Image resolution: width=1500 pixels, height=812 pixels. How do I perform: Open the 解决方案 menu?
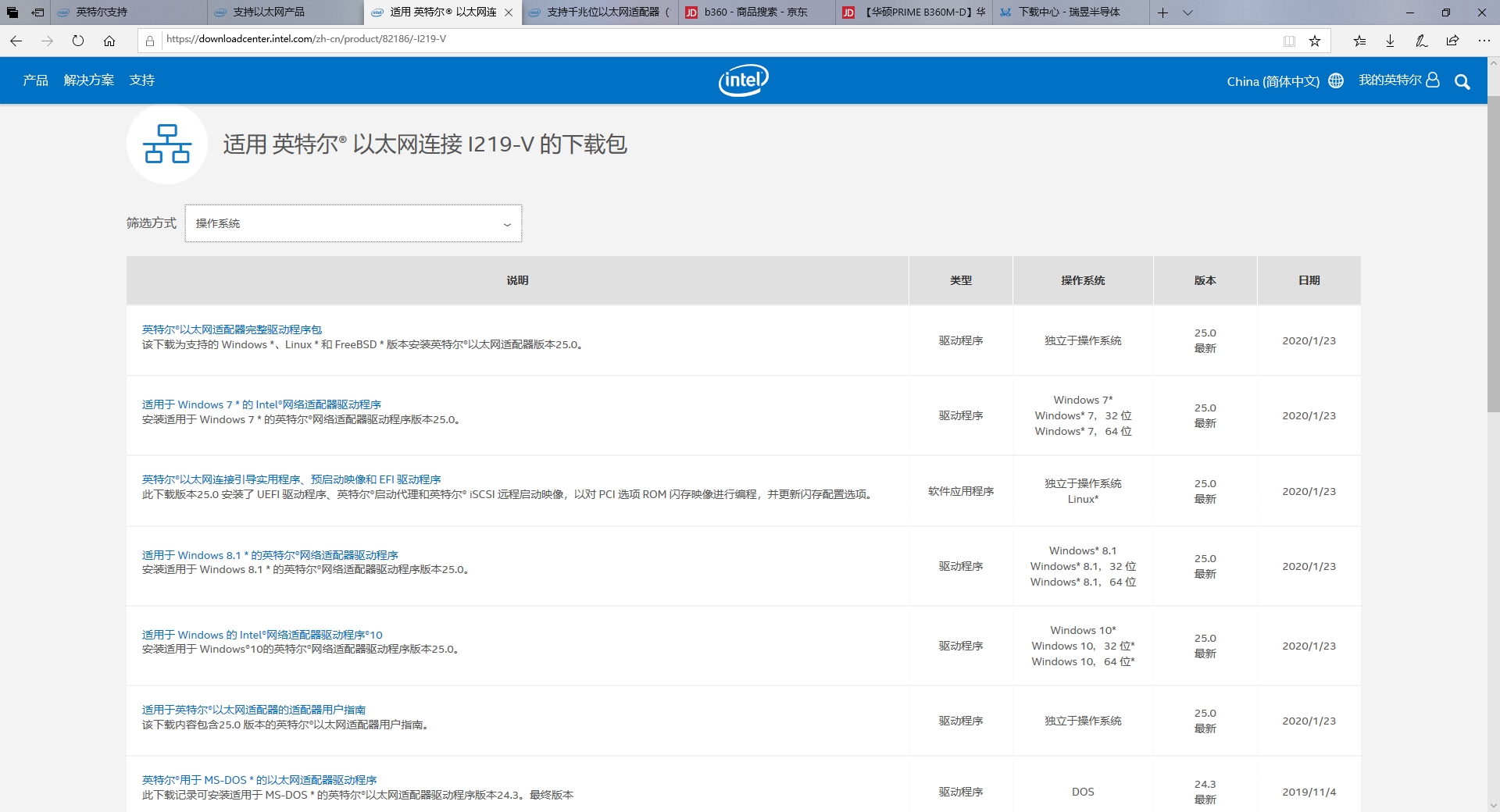[89, 80]
